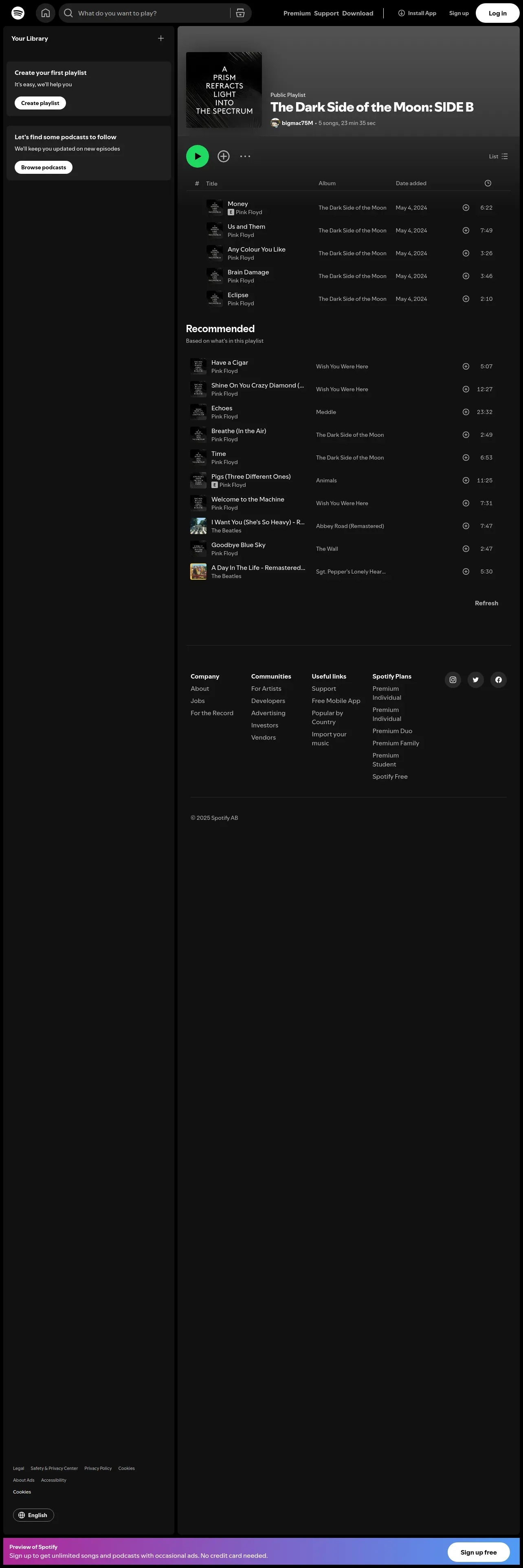Open footer About link

pyautogui.click(x=200, y=689)
